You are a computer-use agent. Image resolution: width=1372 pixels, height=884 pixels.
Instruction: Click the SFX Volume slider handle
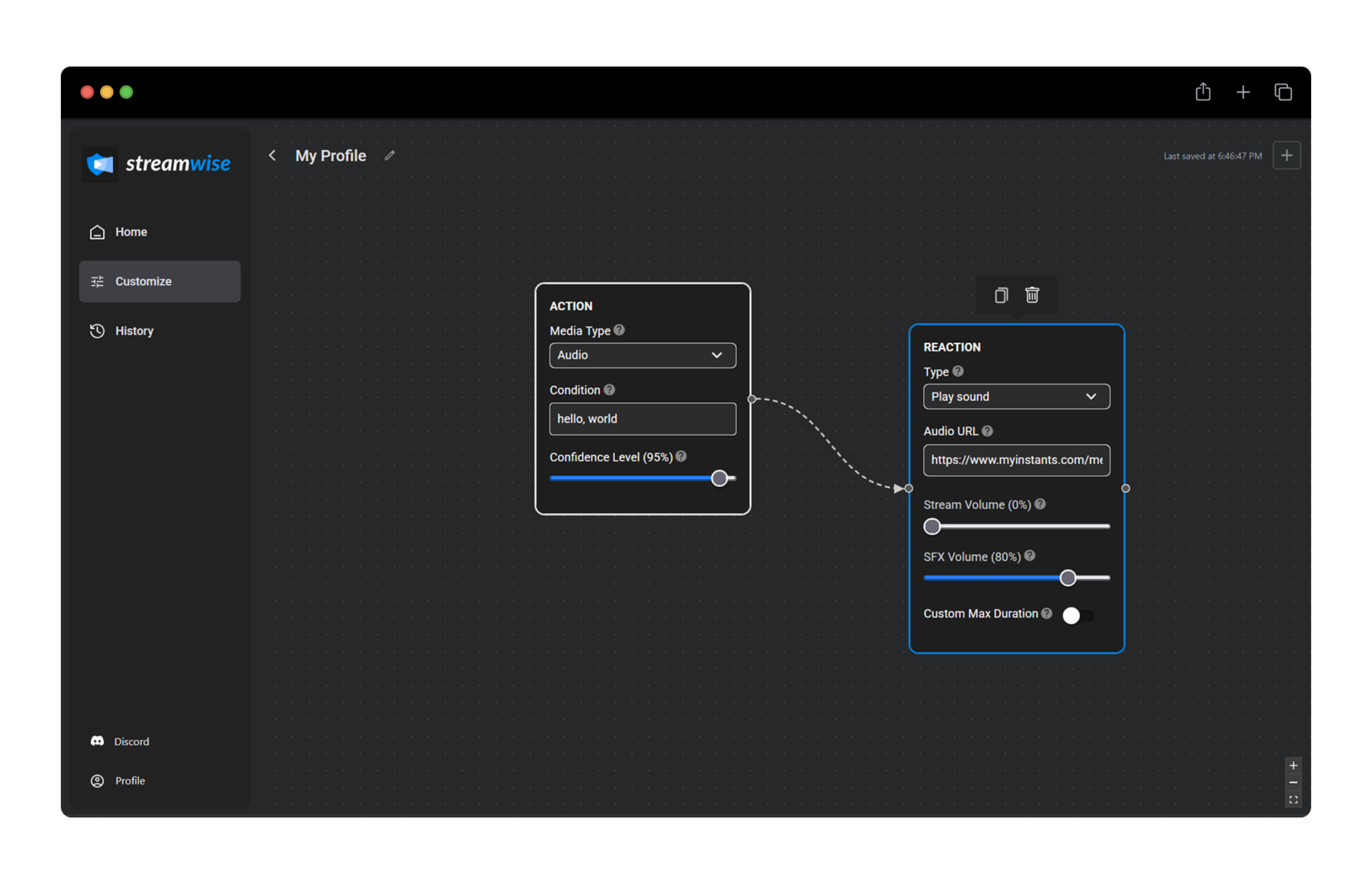coord(1068,578)
